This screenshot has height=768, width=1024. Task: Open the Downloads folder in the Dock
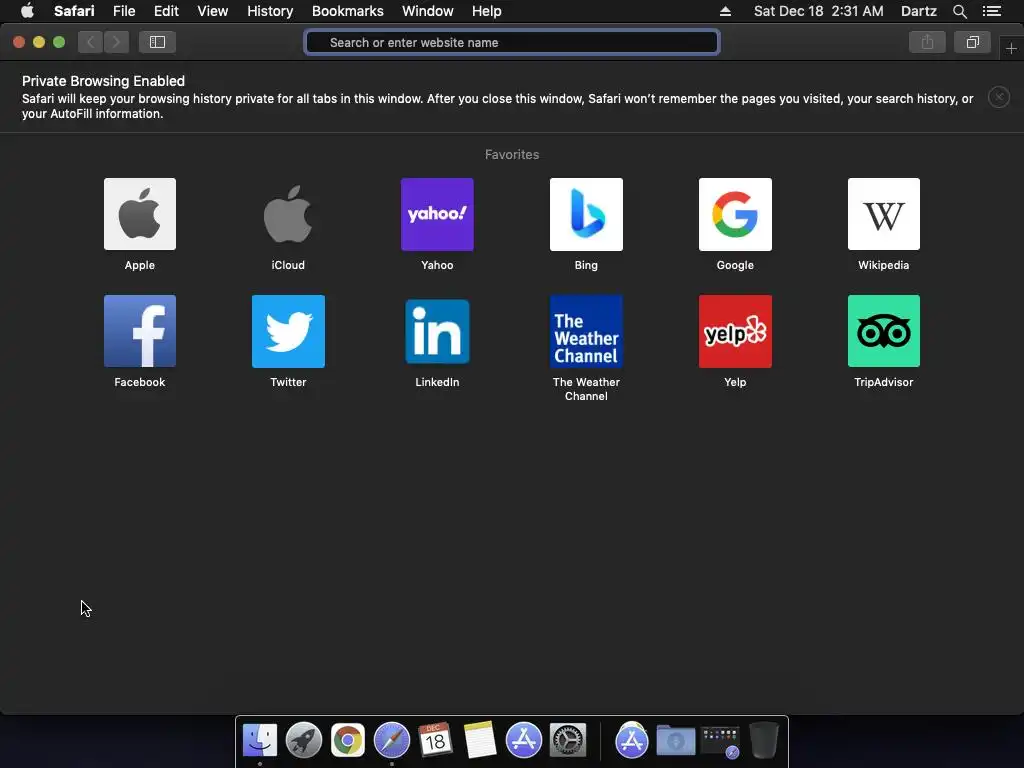point(675,741)
